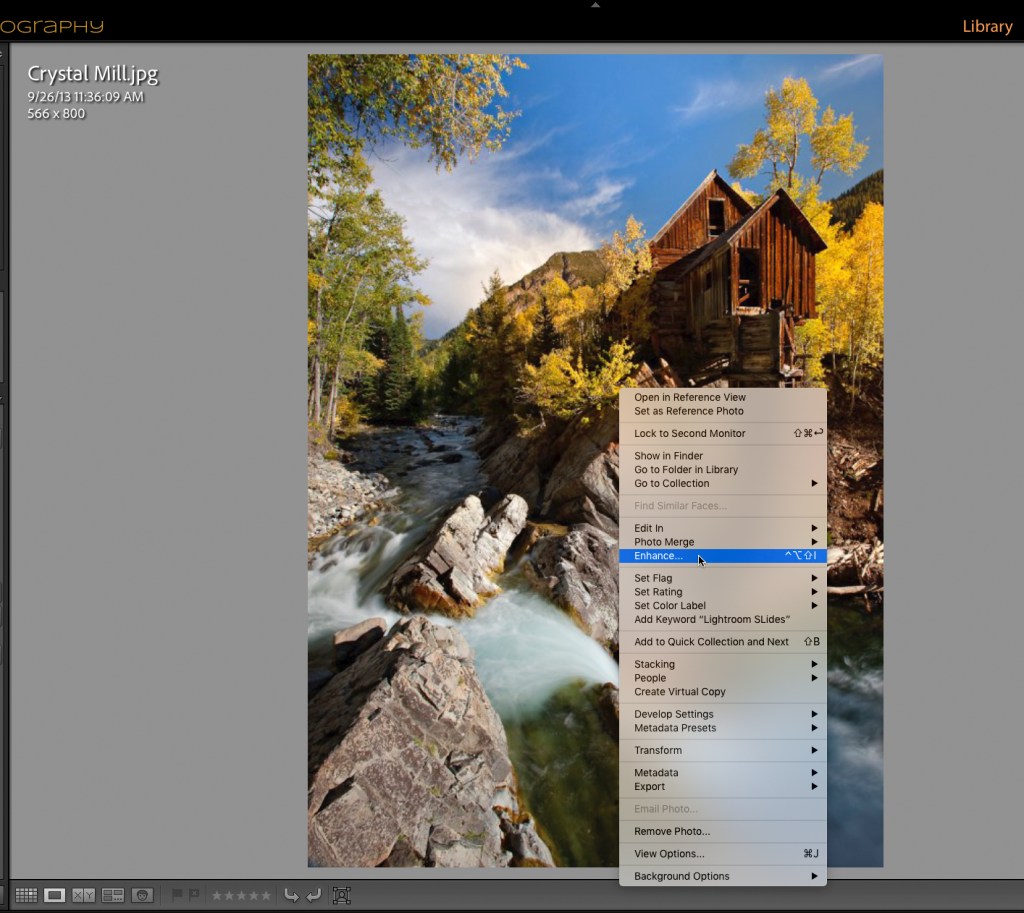This screenshot has width=1024, height=913.
Task: Open the Library module
Action: [987, 27]
